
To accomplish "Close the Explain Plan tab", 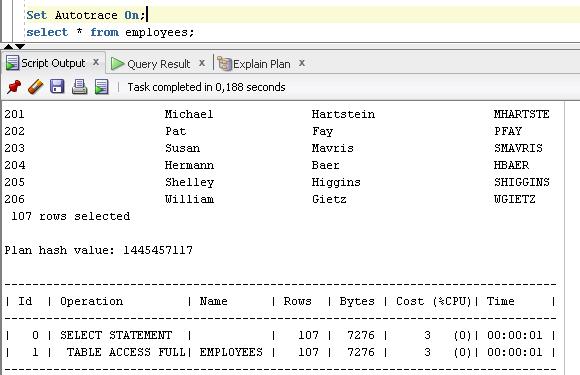I will (302, 63).
